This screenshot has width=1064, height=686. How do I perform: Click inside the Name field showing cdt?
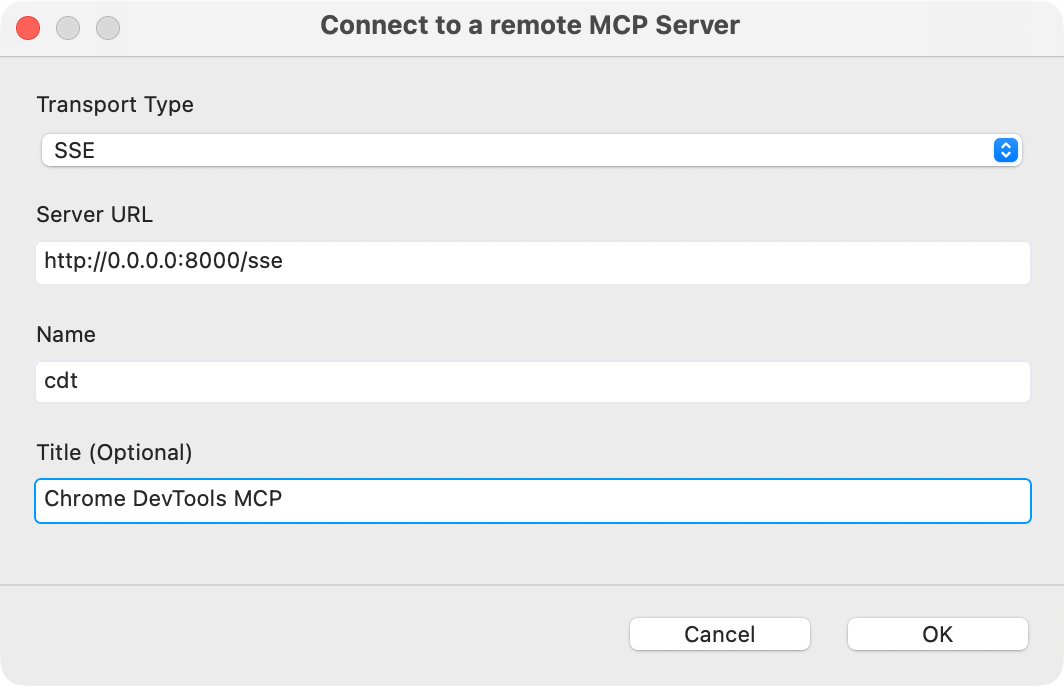tap(530, 381)
